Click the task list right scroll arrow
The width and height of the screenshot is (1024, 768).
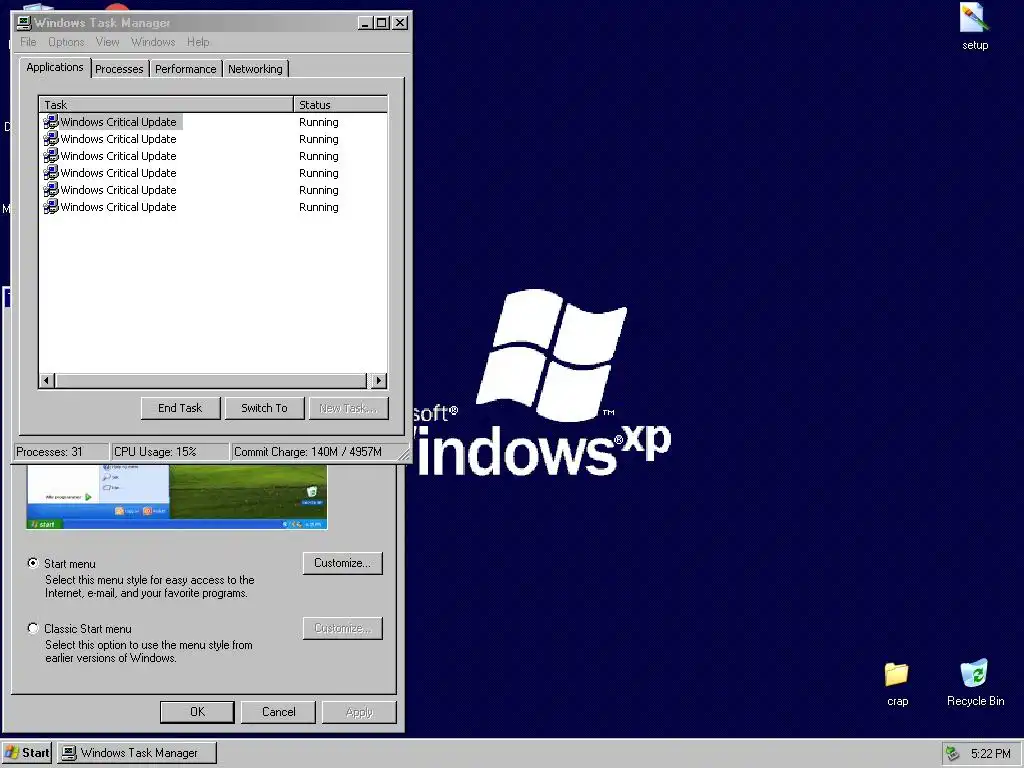click(x=378, y=380)
